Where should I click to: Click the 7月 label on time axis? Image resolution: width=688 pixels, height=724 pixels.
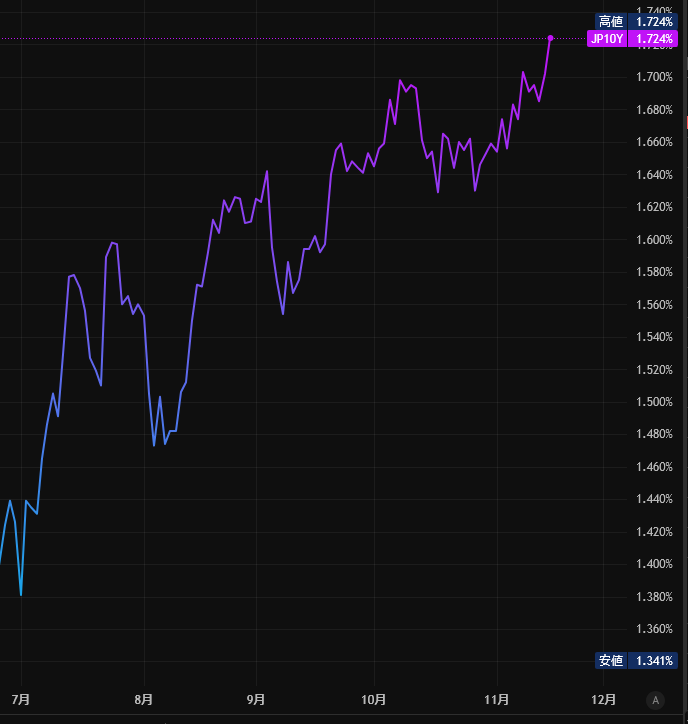tap(21, 699)
